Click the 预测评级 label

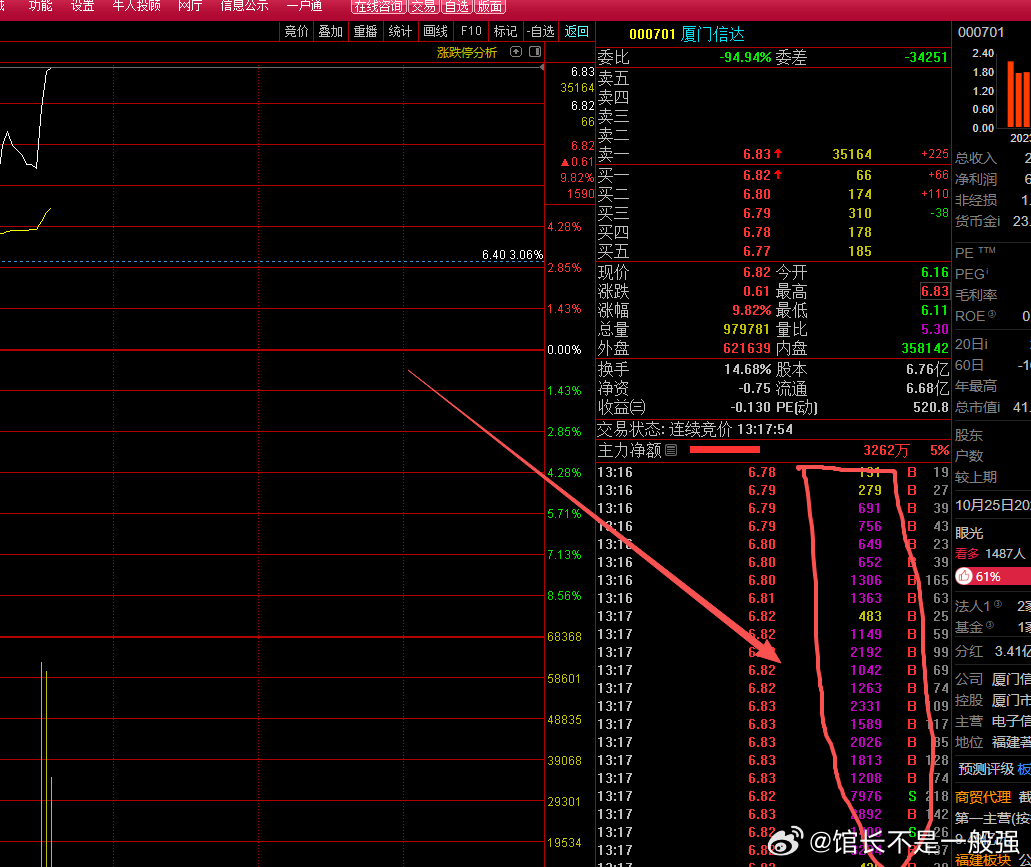click(x=986, y=769)
